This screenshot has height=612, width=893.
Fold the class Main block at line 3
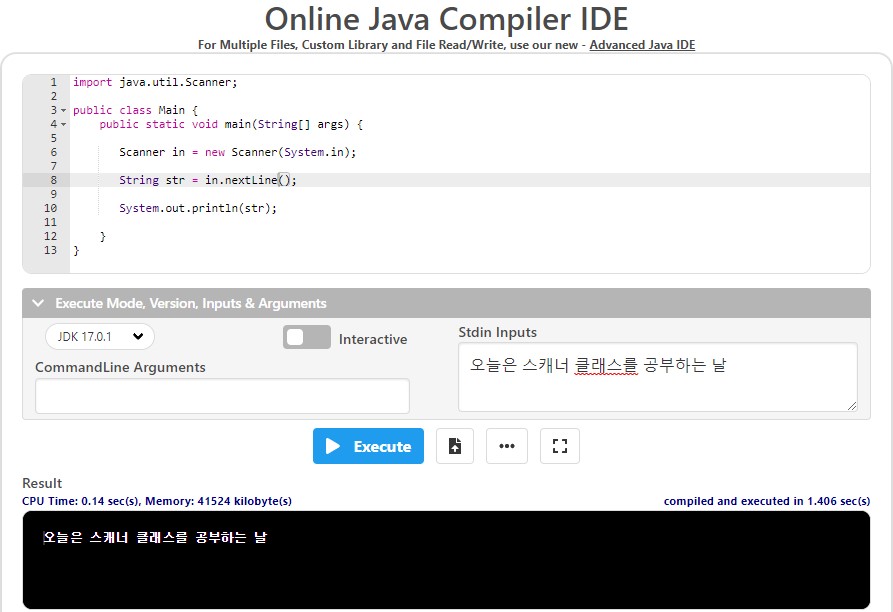pos(63,110)
